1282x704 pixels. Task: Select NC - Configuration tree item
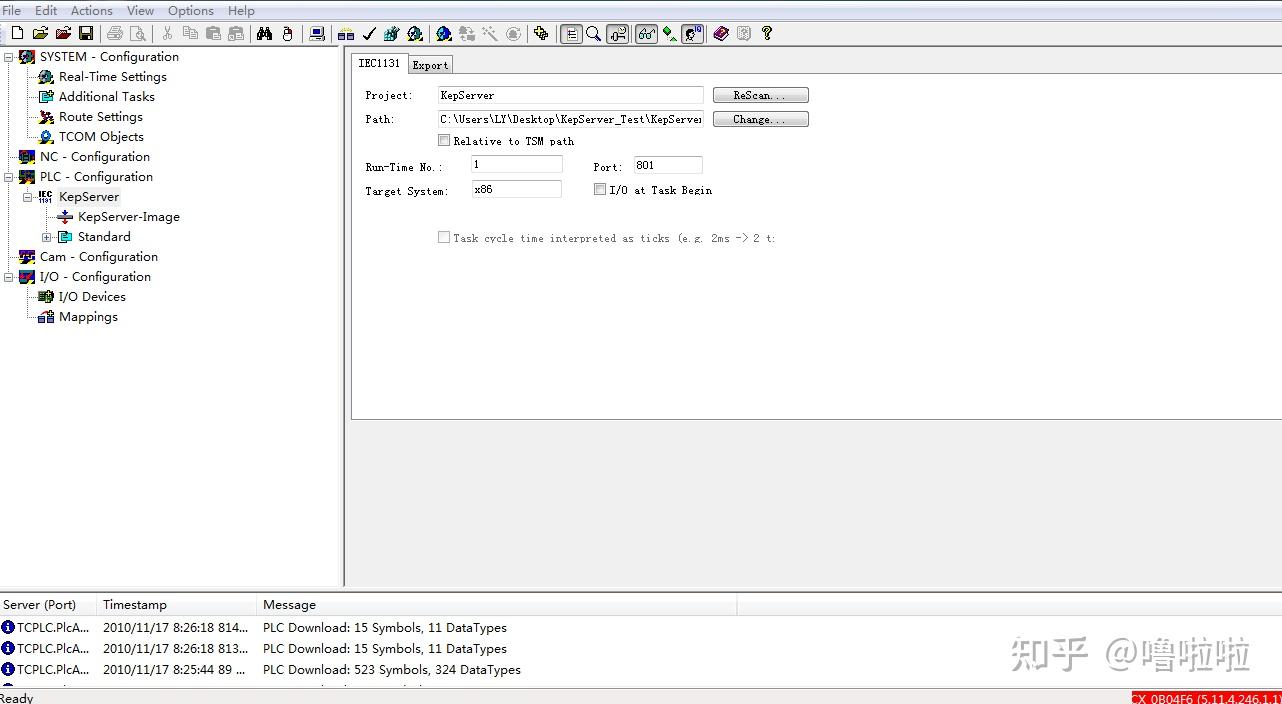pos(94,157)
